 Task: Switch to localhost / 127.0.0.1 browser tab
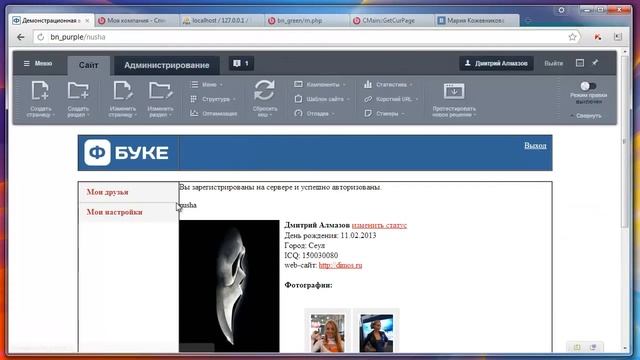[221, 20]
